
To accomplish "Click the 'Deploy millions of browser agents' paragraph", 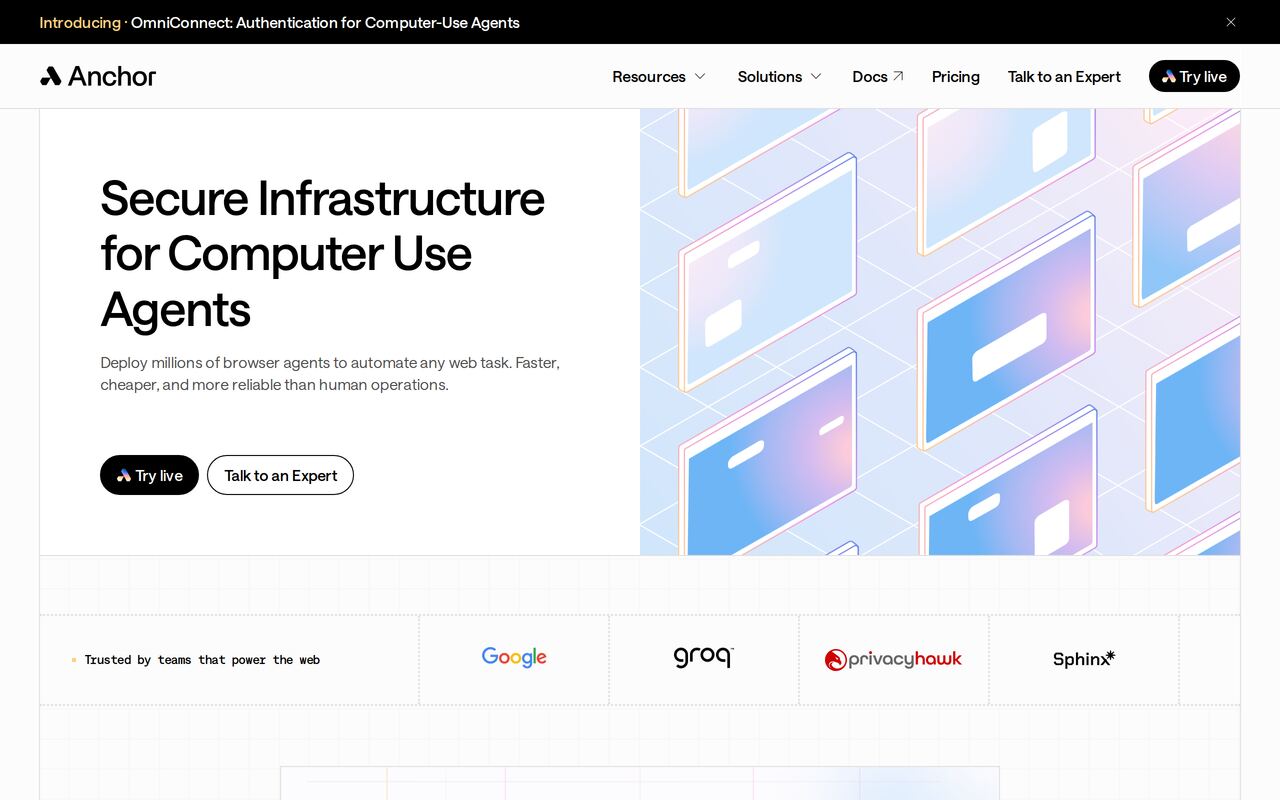I will pyautogui.click(x=330, y=373).
